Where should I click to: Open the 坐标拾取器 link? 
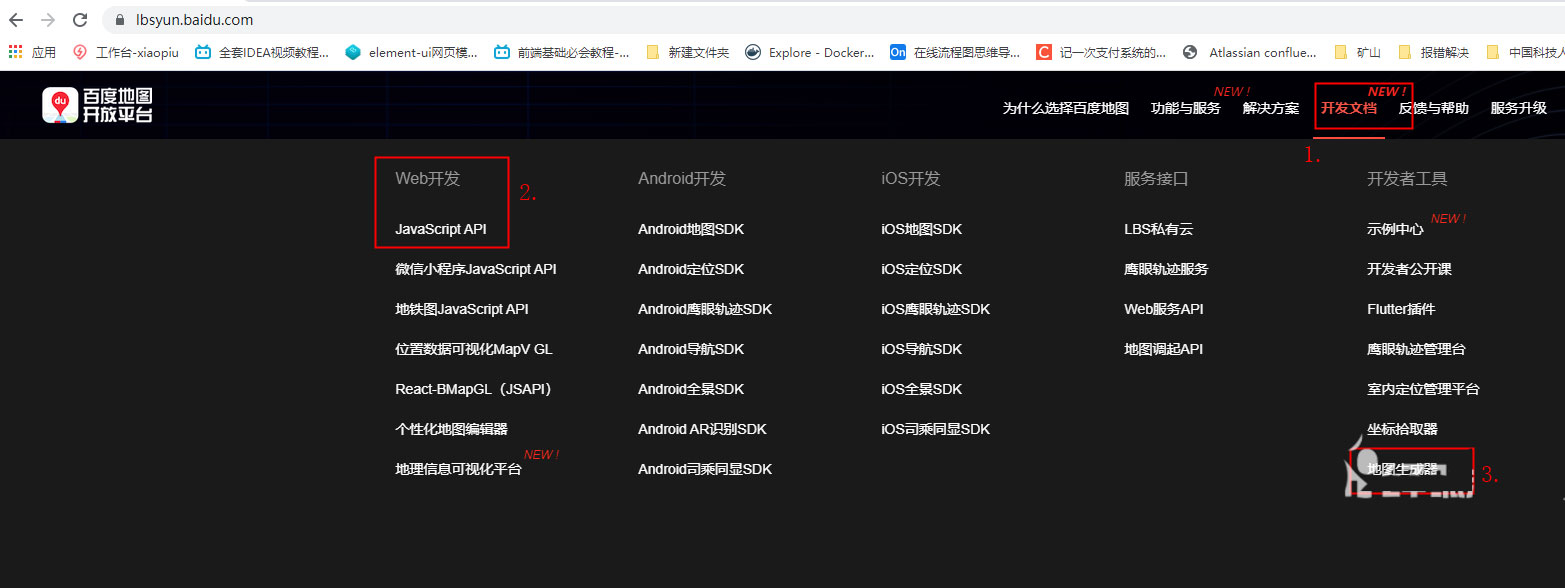(x=1402, y=429)
